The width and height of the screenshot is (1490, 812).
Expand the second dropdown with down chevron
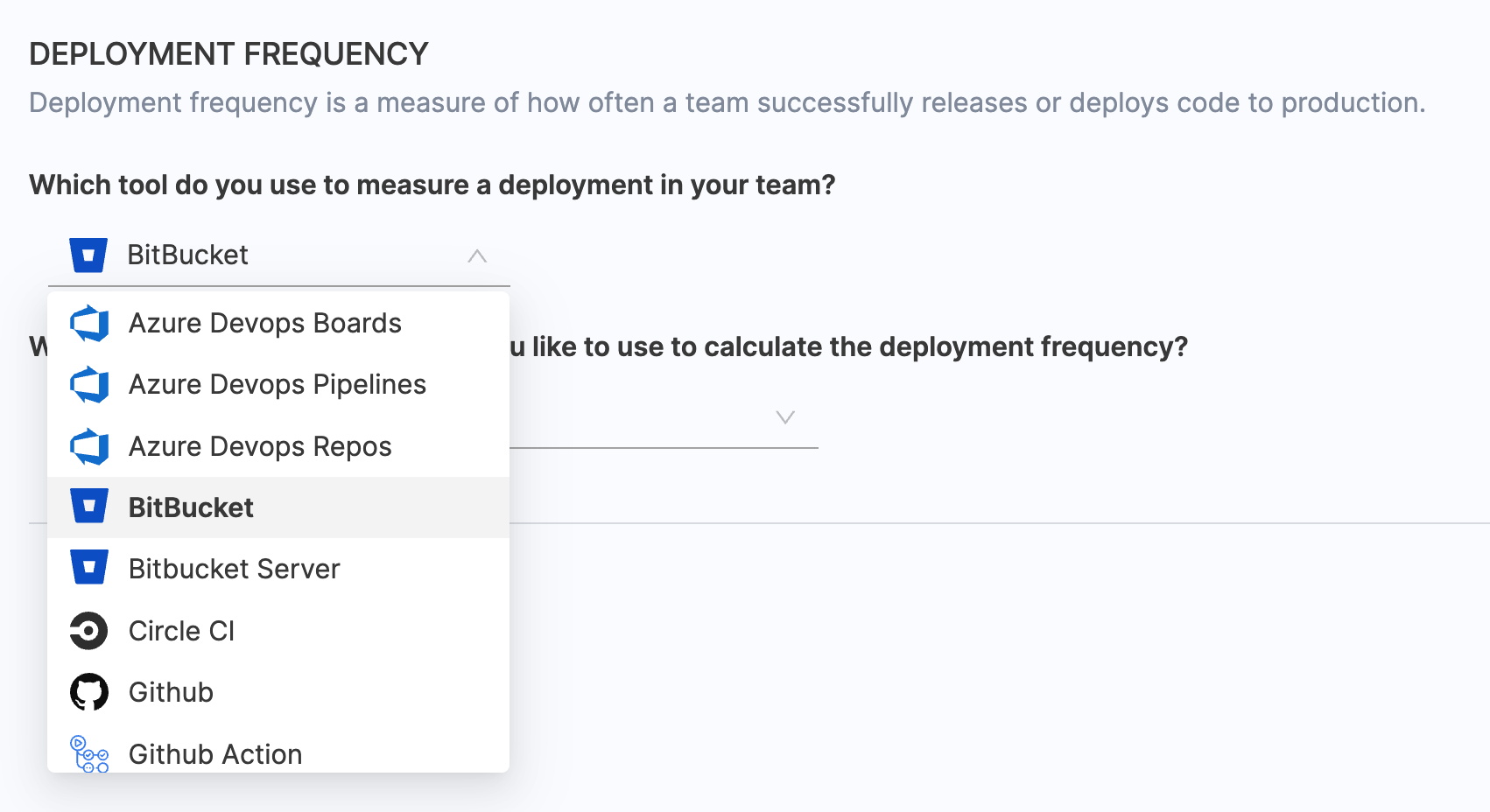[x=785, y=417]
